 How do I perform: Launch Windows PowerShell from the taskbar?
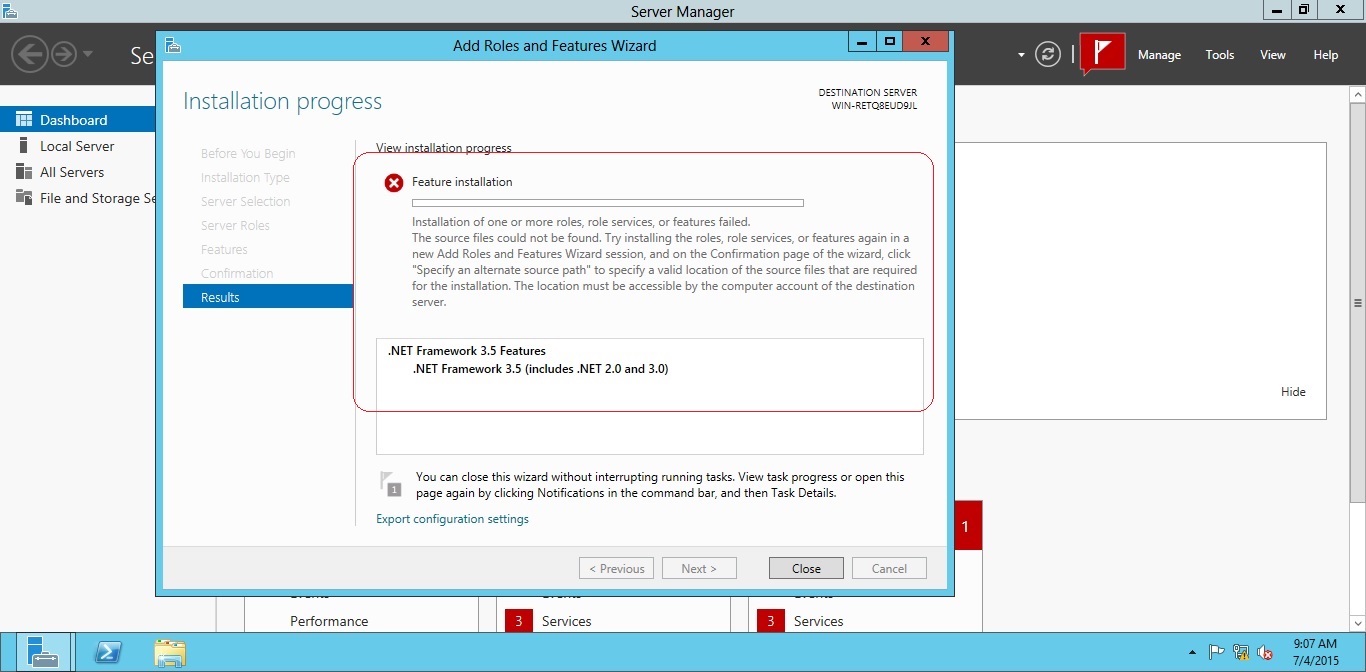(107, 651)
